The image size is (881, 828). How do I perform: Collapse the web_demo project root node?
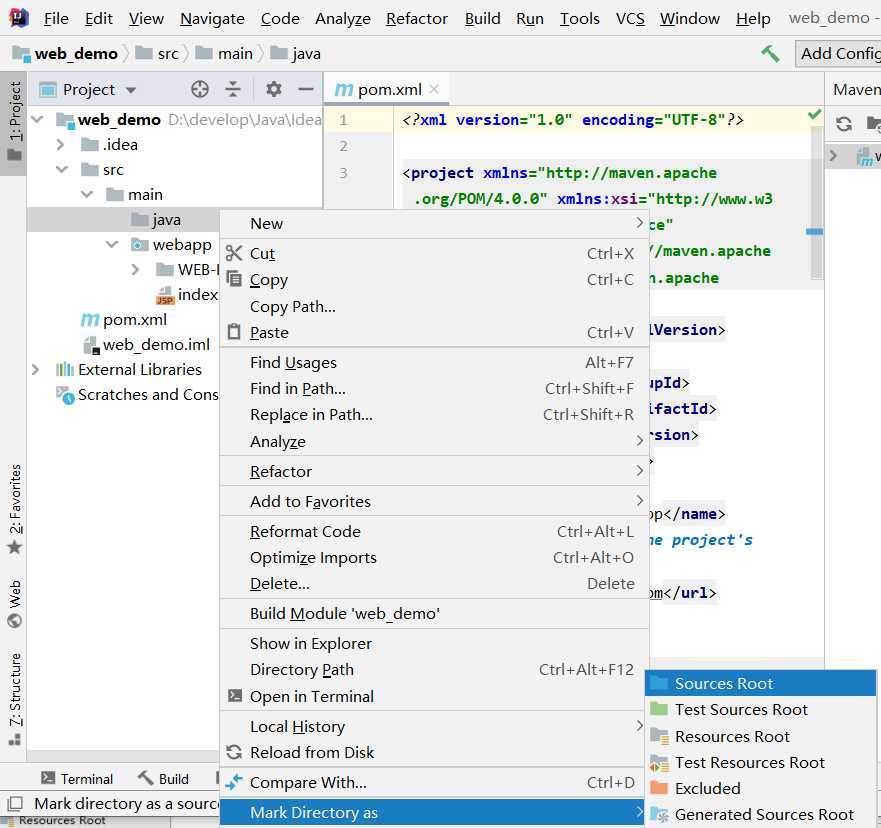[38, 119]
